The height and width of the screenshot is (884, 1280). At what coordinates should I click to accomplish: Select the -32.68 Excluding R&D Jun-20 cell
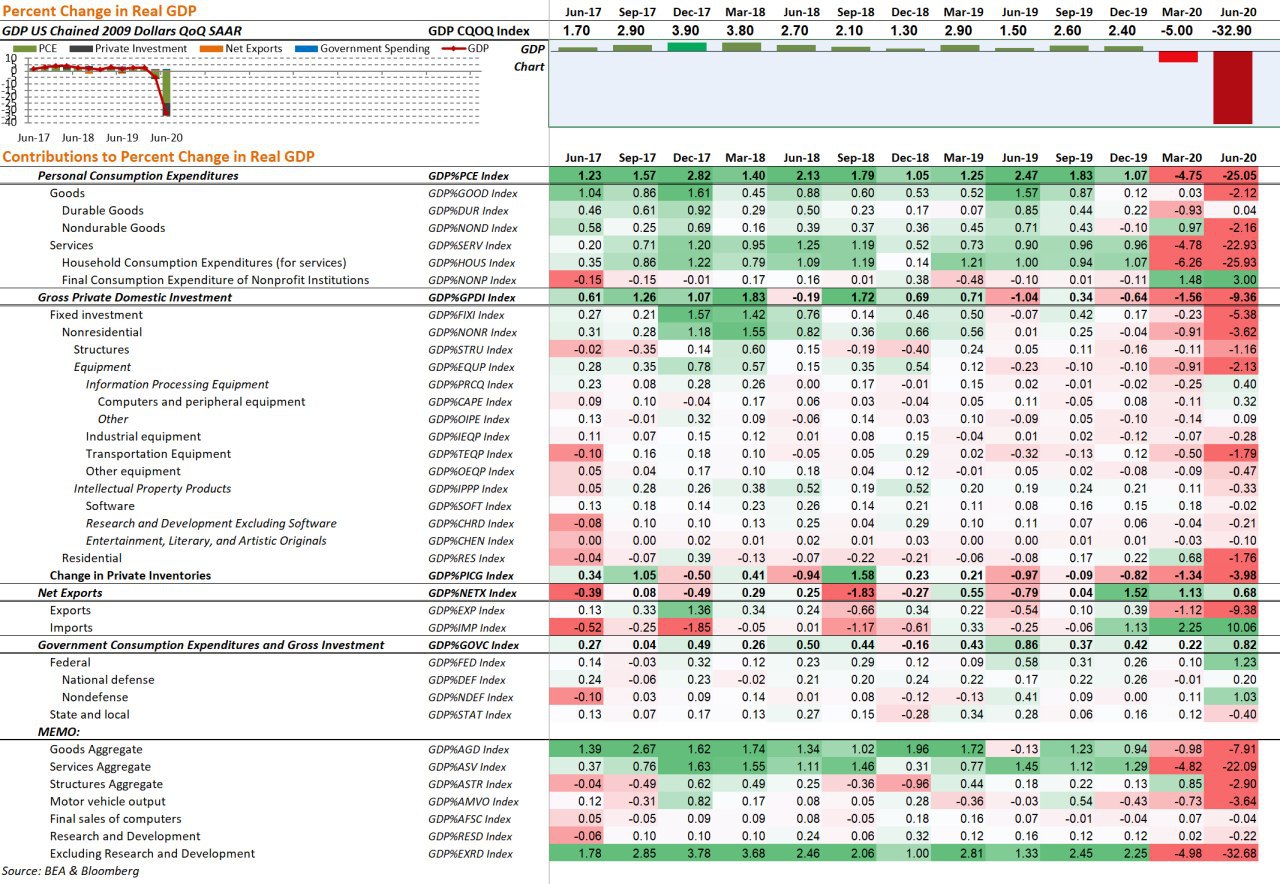tap(1231, 854)
